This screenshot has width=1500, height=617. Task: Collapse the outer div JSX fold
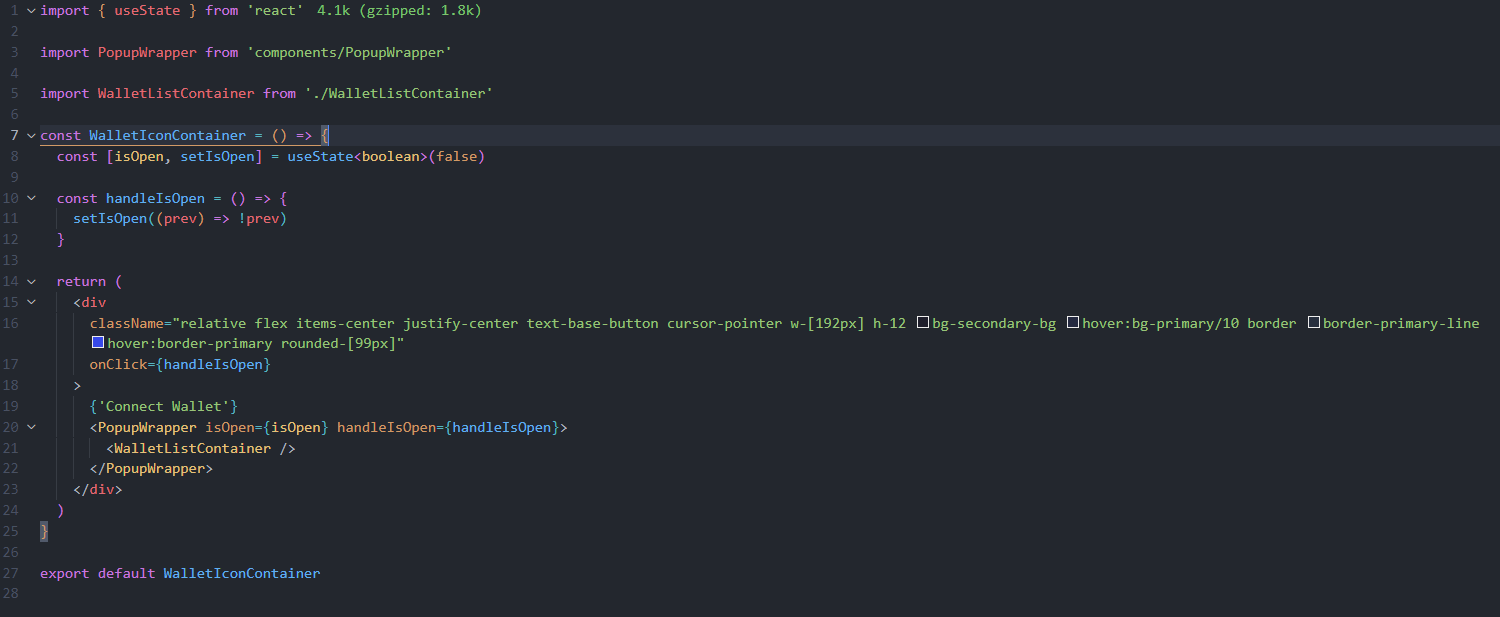pos(30,301)
